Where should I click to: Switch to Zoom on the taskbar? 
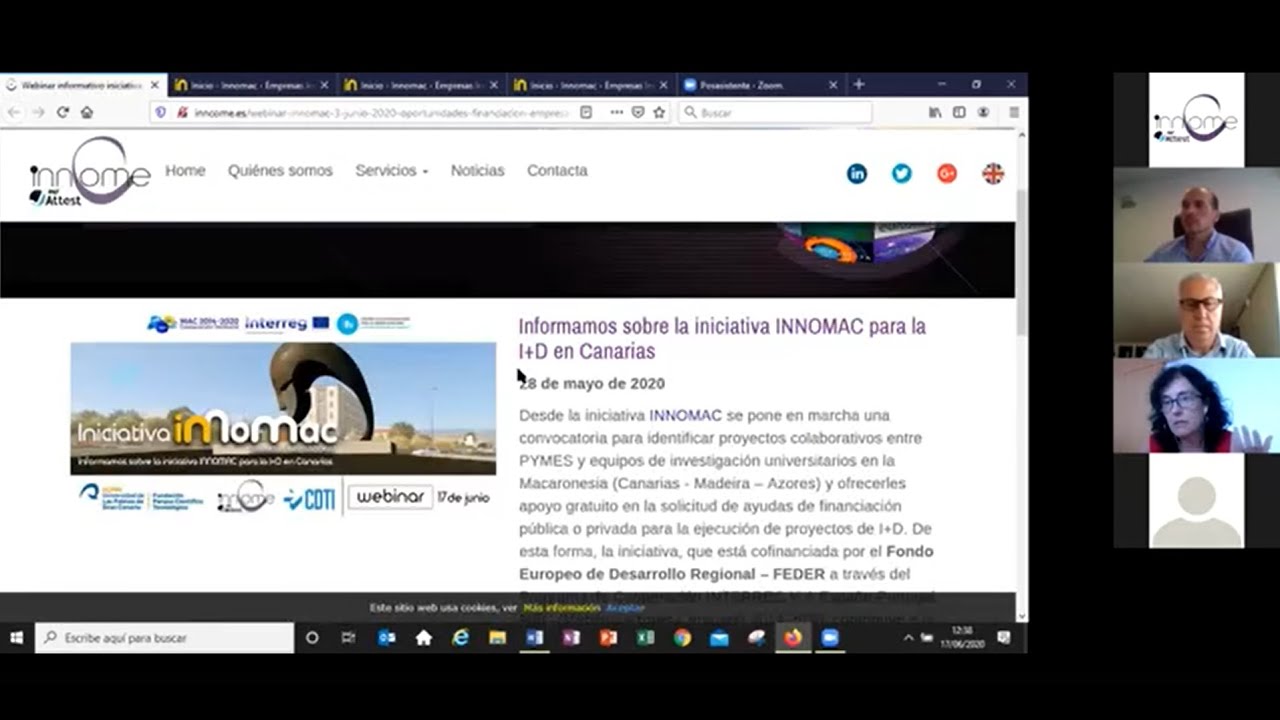tap(830, 637)
